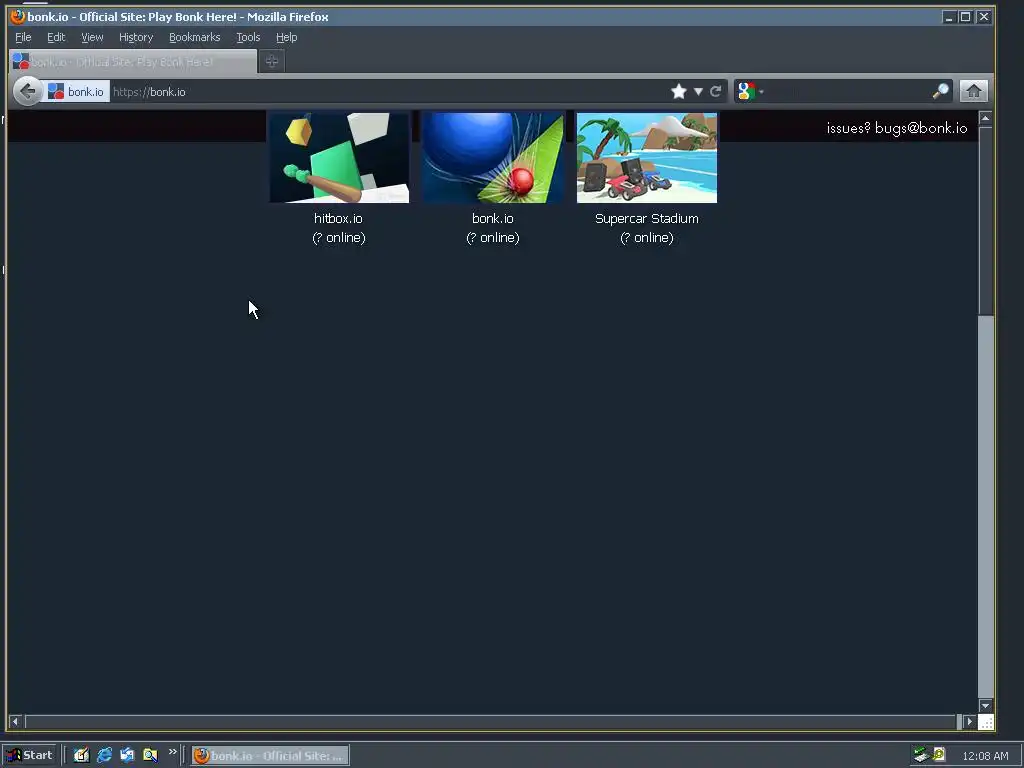The height and width of the screenshot is (768, 1024).
Task: Click the Firefox icon in title bar
Action: pos(18,16)
